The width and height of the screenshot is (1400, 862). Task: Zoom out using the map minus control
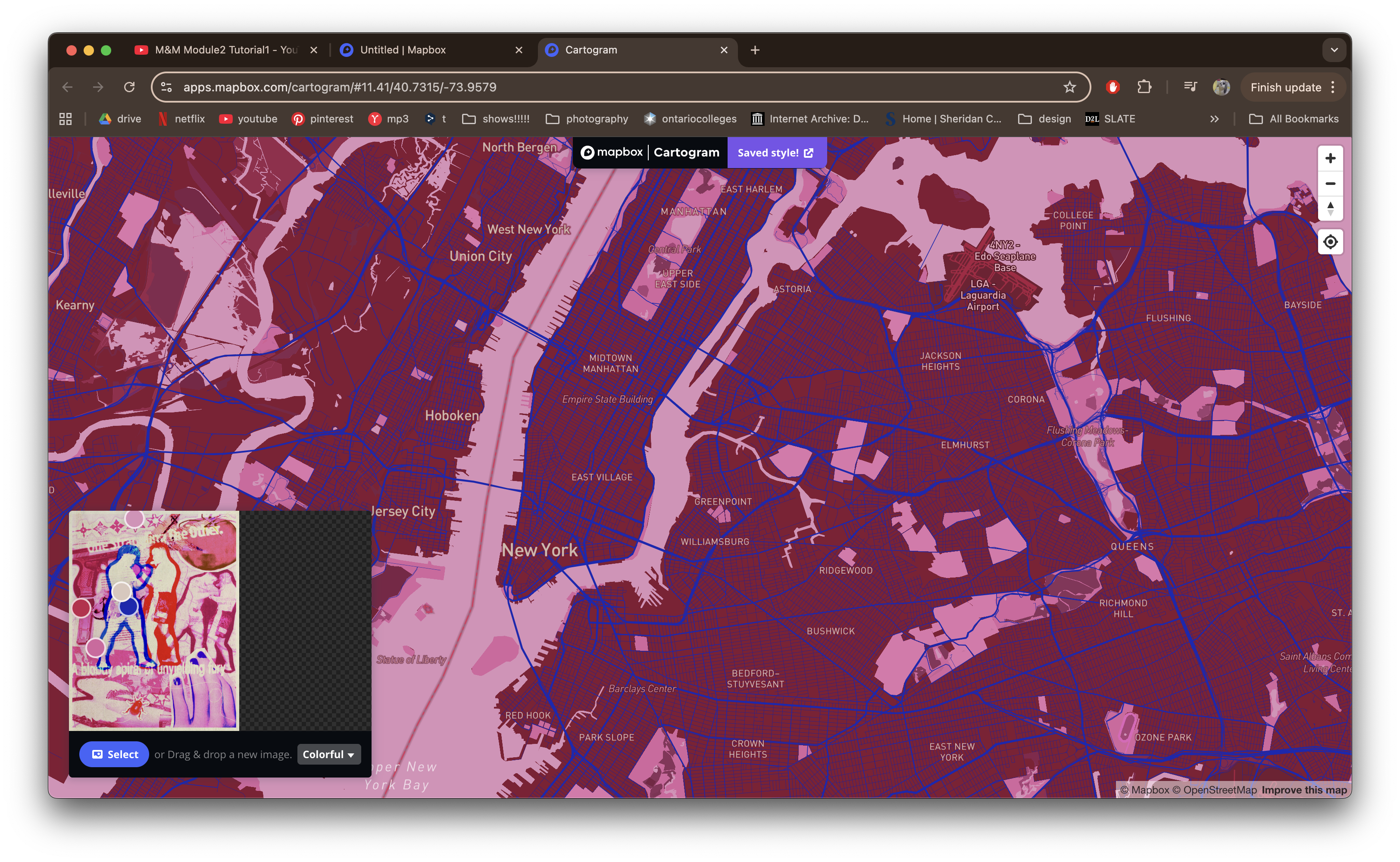tap(1331, 183)
